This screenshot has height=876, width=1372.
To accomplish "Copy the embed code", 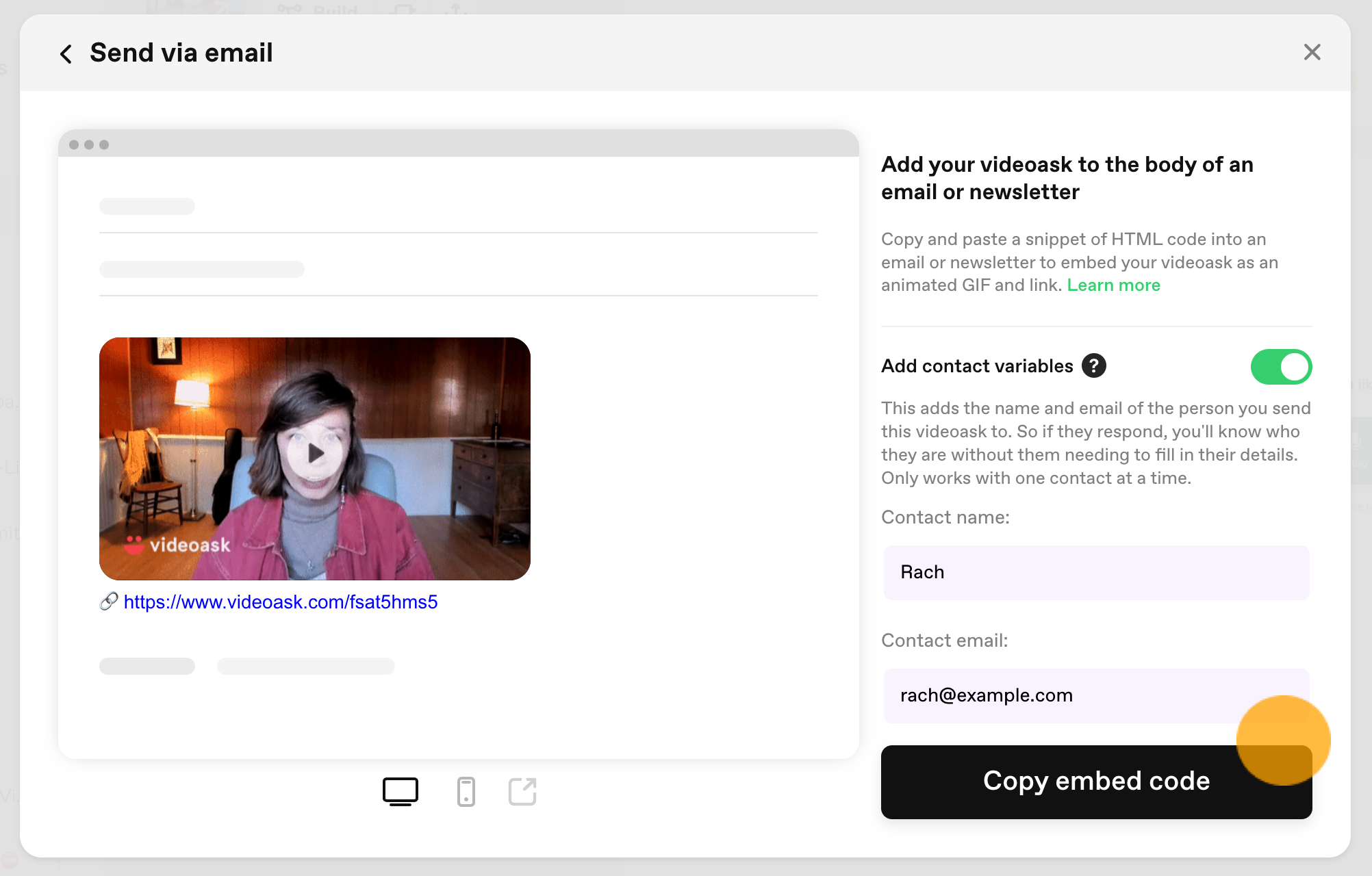I will (x=1096, y=782).
